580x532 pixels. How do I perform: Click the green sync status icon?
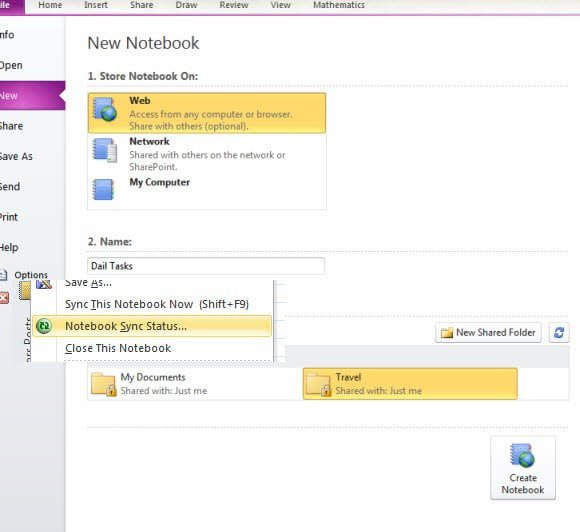click(44, 326)
